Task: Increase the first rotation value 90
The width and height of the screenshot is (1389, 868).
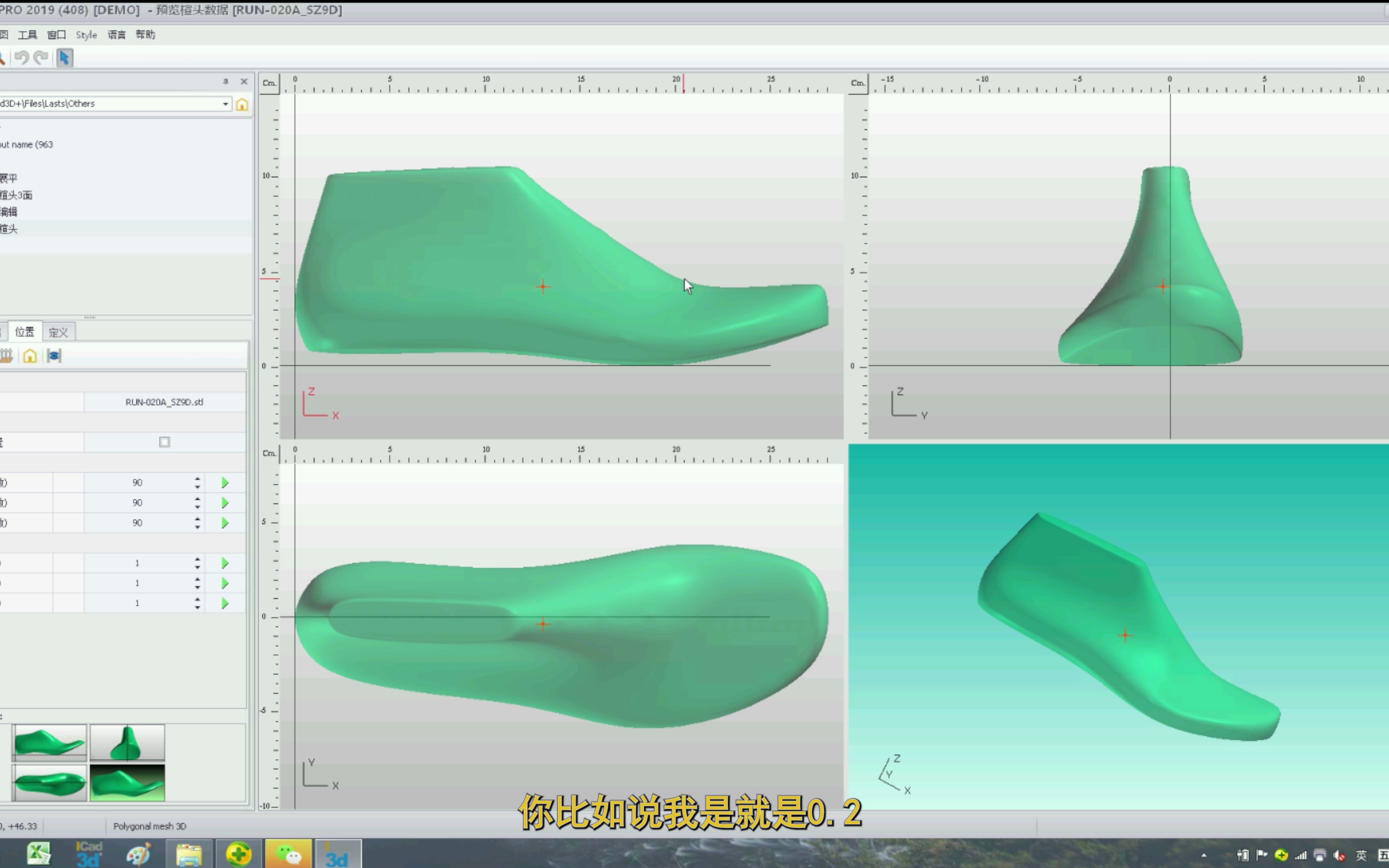Action: 197,479
